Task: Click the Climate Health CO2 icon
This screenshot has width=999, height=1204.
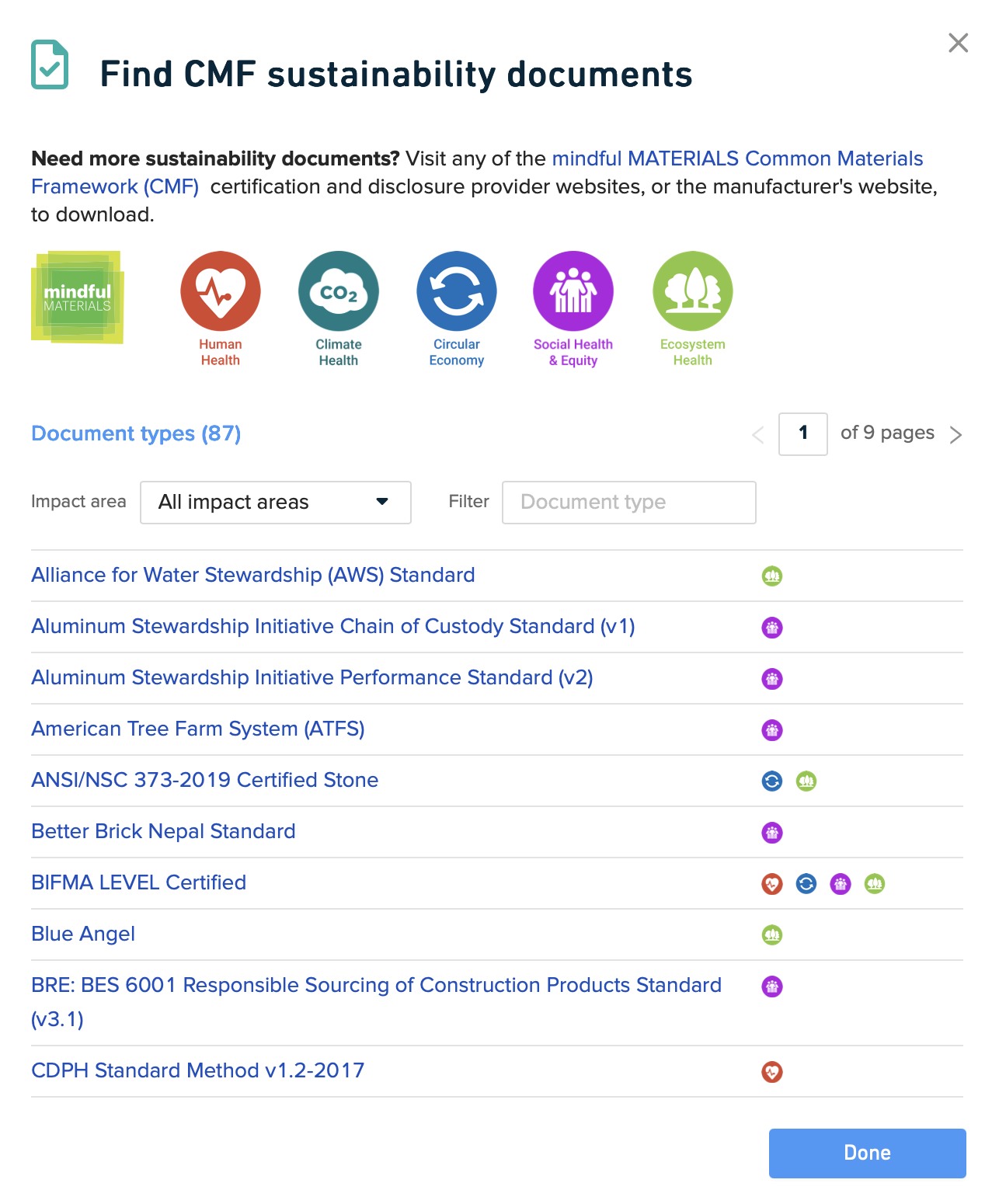Action: (339, 291)
